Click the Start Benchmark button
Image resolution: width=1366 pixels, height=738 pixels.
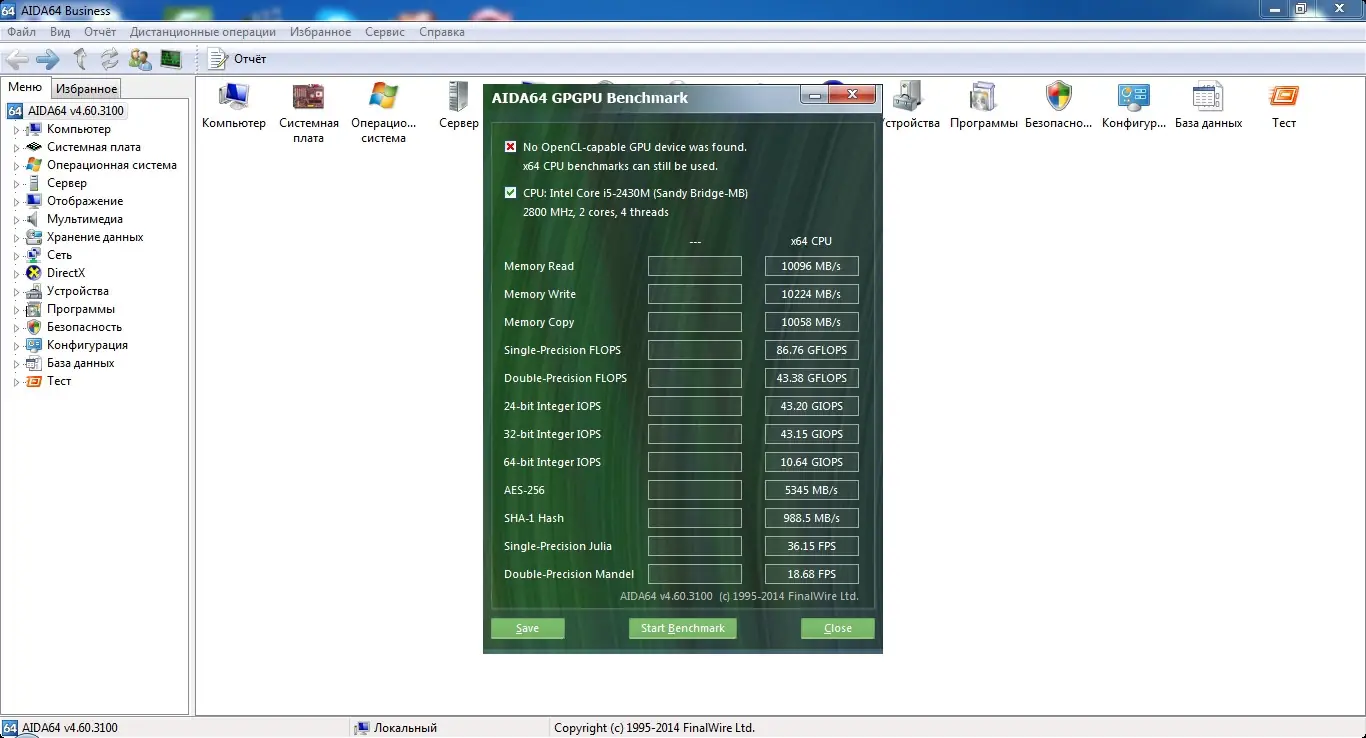click(x=683, y=628)
